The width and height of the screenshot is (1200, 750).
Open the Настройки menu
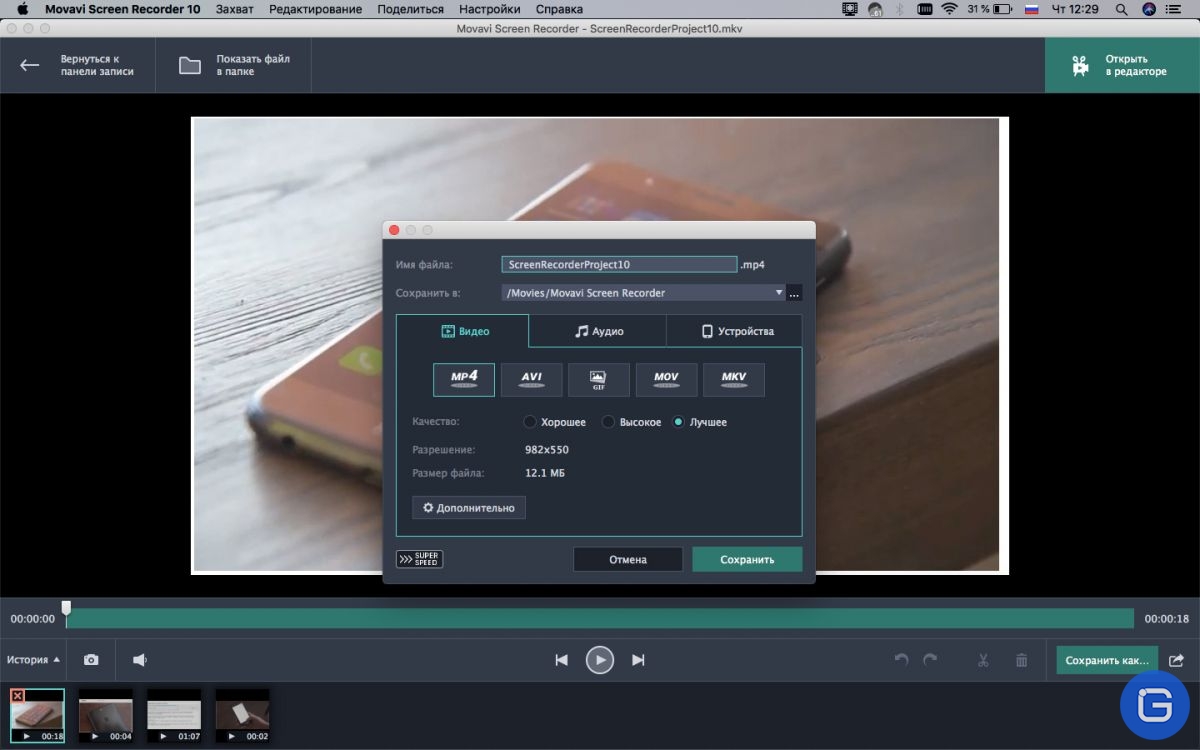(x=490, y=9)
